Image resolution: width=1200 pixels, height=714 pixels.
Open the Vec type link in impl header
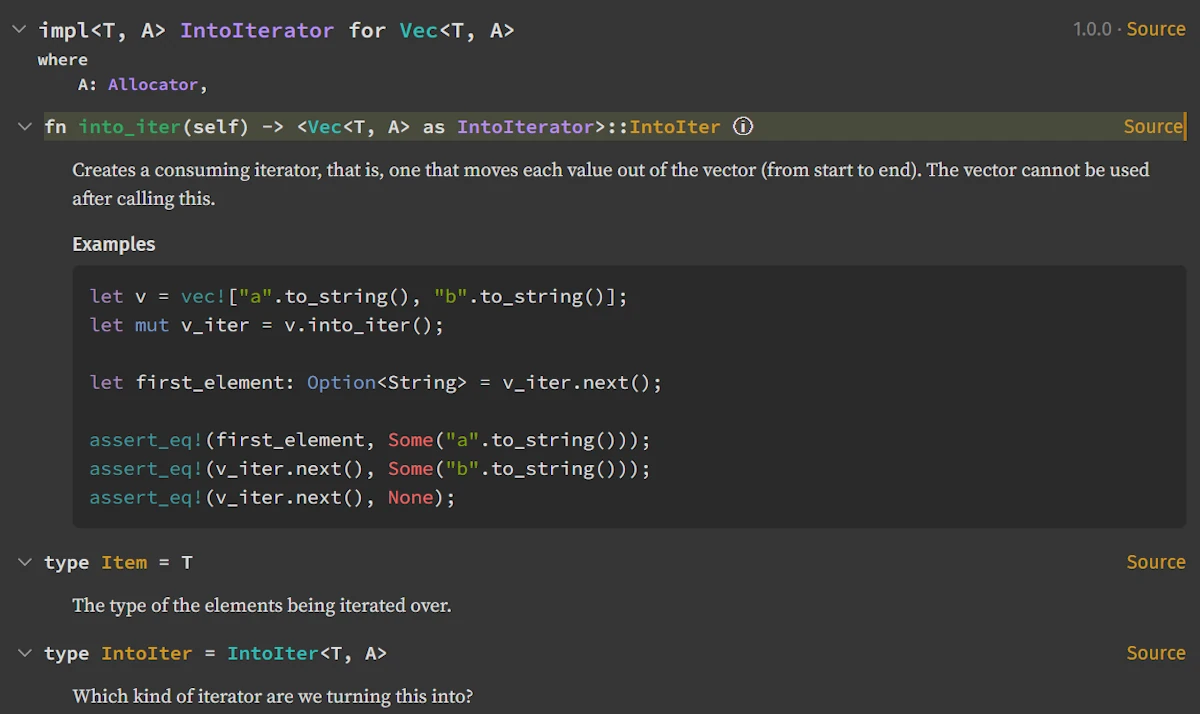pos(418,31)
